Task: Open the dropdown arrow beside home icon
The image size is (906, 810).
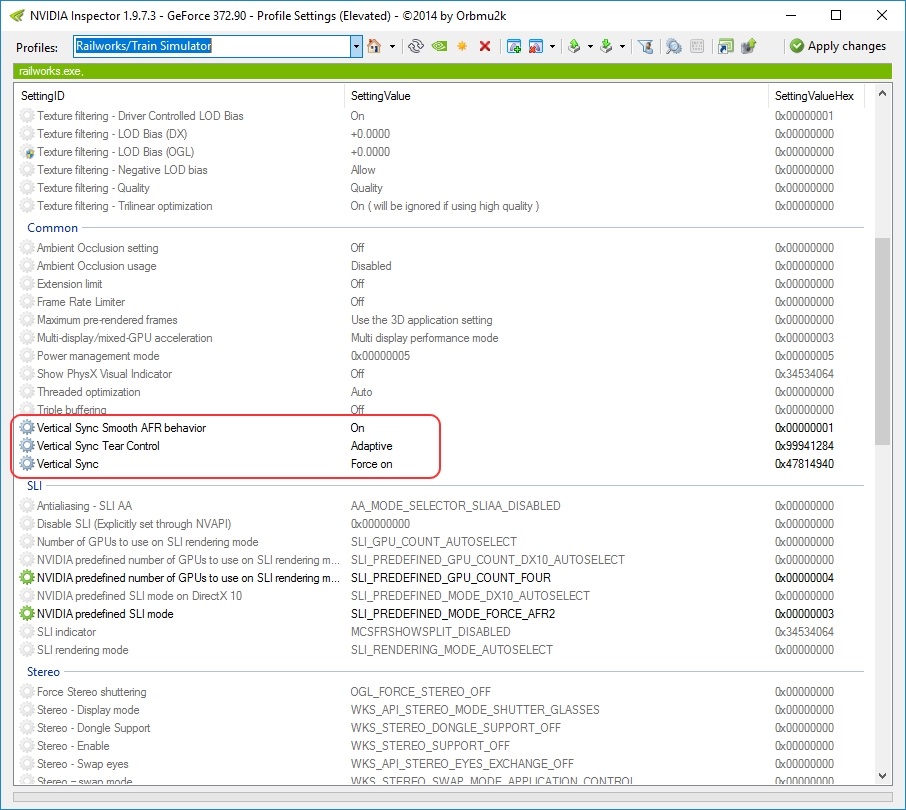Action: [392, 46]
